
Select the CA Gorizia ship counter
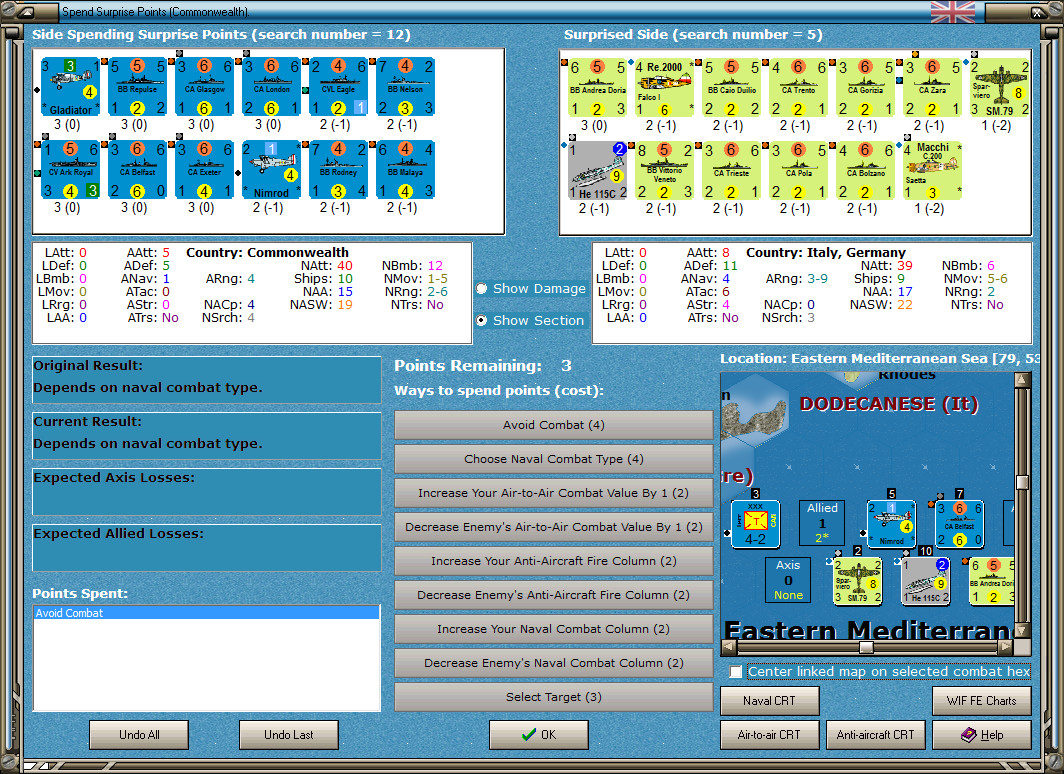tap(866, 88)
